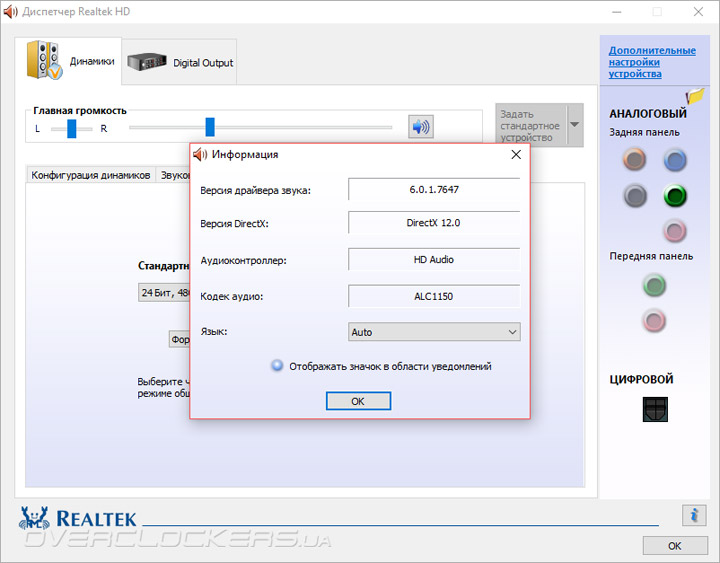Click OK in the Информация dialog
720x563 pixels.
[x=358, y=401]
